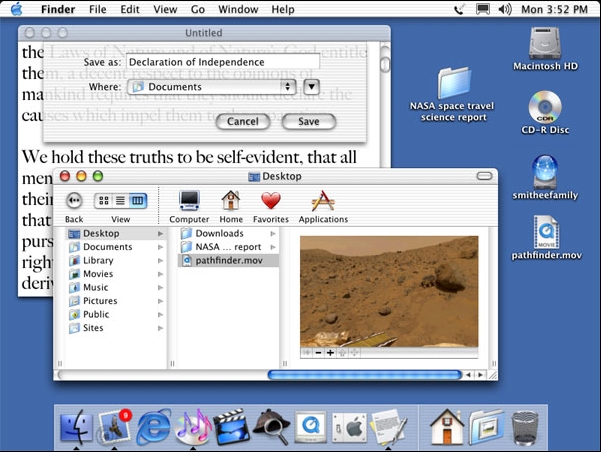Image resolution: width=602 pixels, height=453 pixels.
Task: Toggle toolbar with the oval title-bar button
Action: pyautogui.click(x=484, y=176)
